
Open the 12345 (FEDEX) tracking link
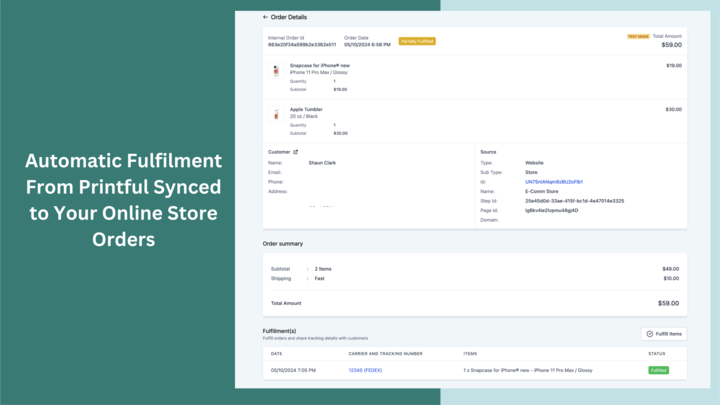pyautogui.click(x=365, y=370)
